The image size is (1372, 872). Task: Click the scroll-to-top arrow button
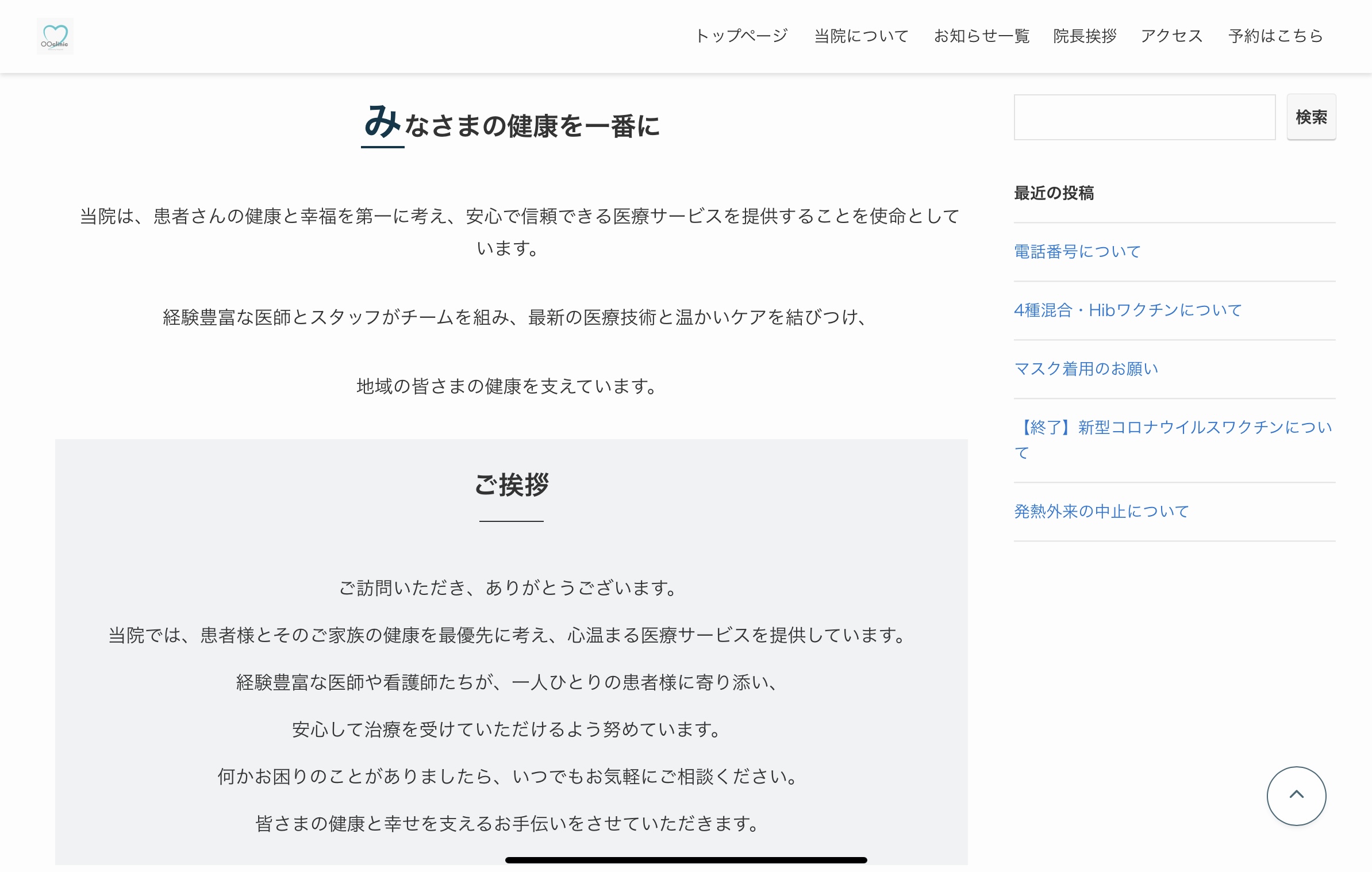pyautogui.click(x=1296, y=796)
